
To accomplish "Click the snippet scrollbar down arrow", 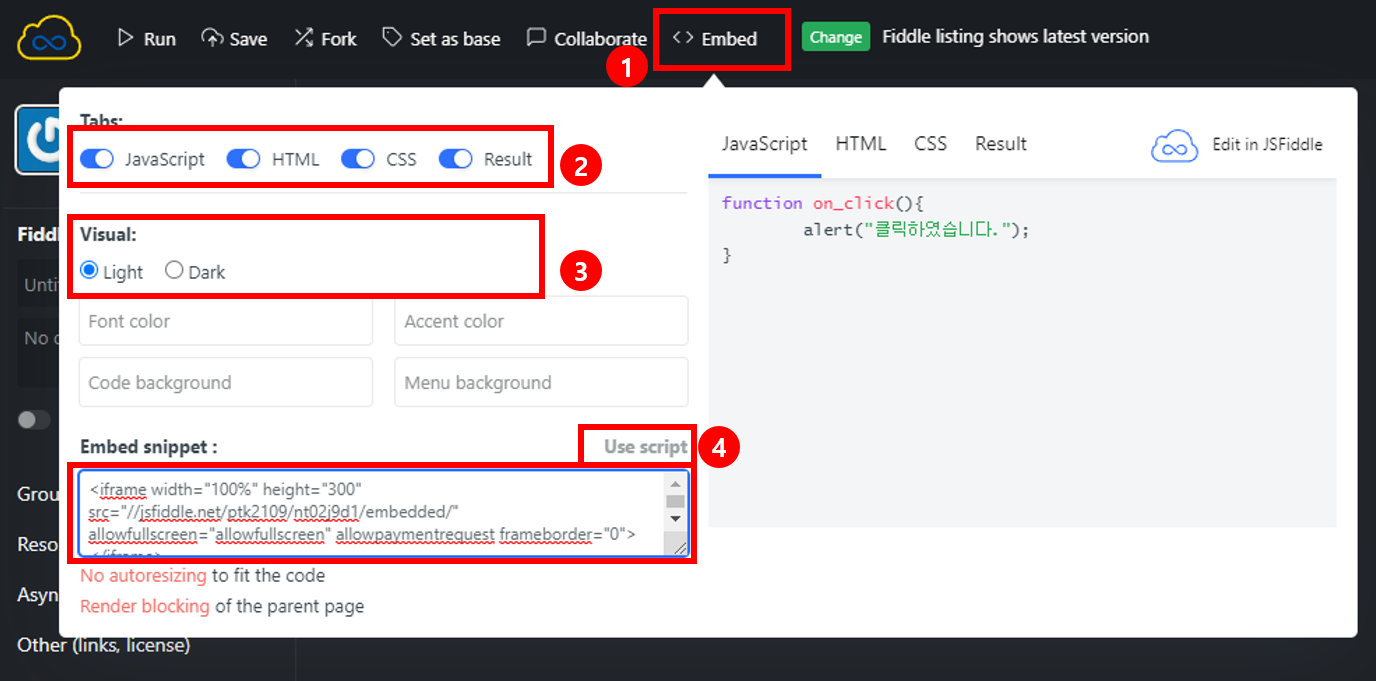I will (x=675, y=518).
